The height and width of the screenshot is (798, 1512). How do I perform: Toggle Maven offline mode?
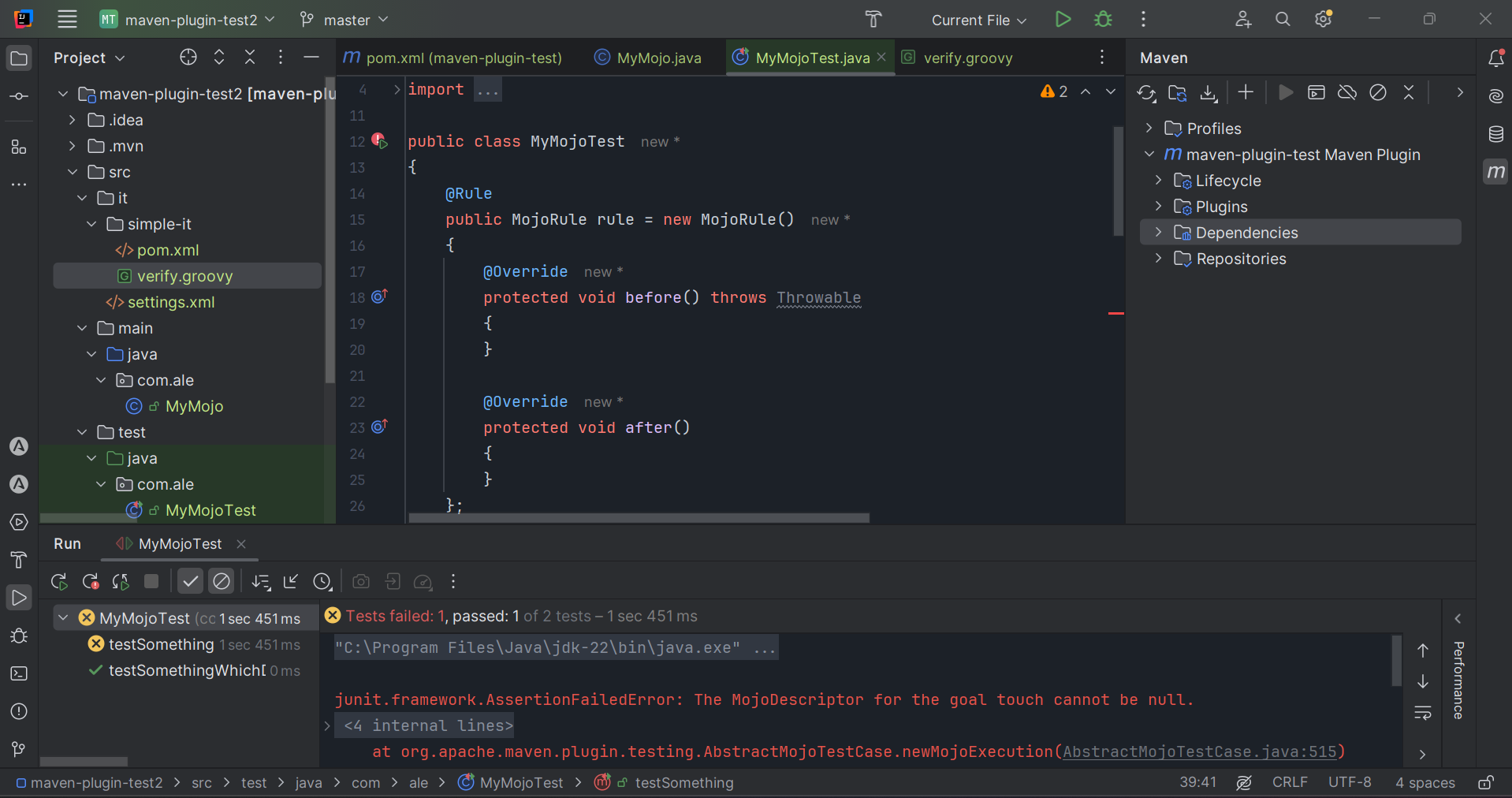pos(1347,93)
